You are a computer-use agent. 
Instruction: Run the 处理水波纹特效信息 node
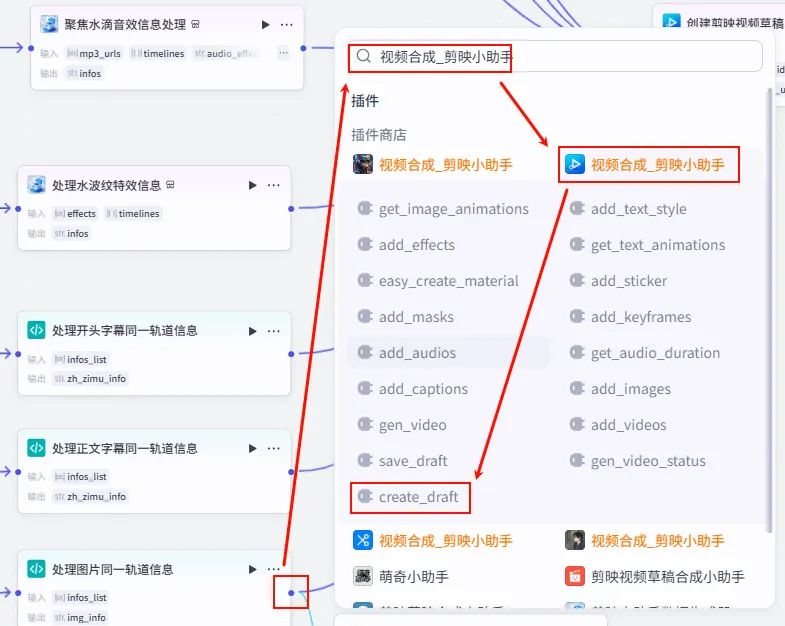tap(253, 185)
